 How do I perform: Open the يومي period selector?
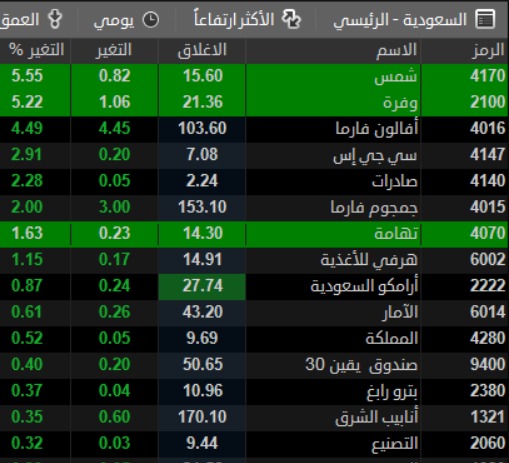(x=114, y=21)
